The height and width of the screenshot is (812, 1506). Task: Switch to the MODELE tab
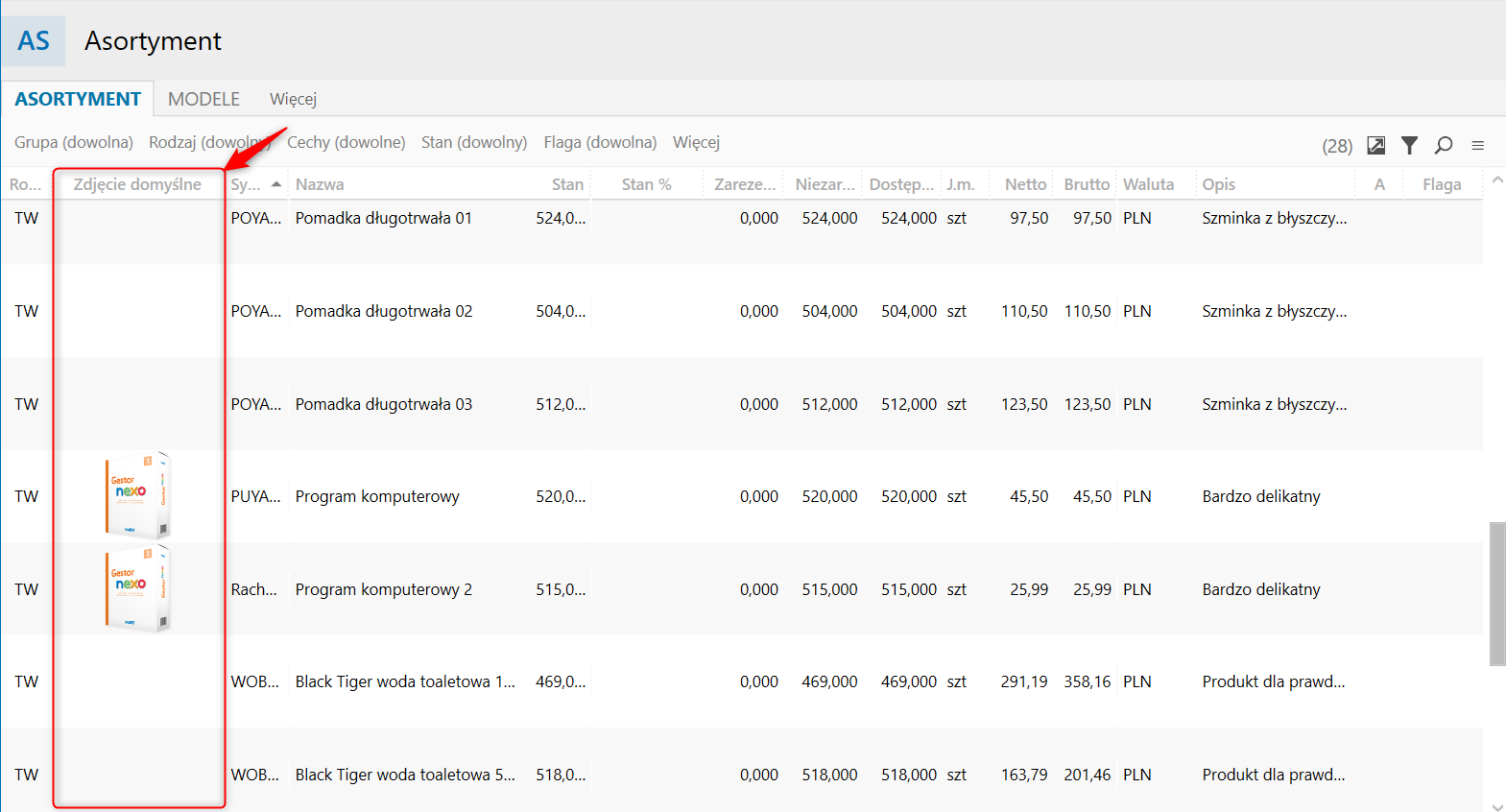[203, 99]
